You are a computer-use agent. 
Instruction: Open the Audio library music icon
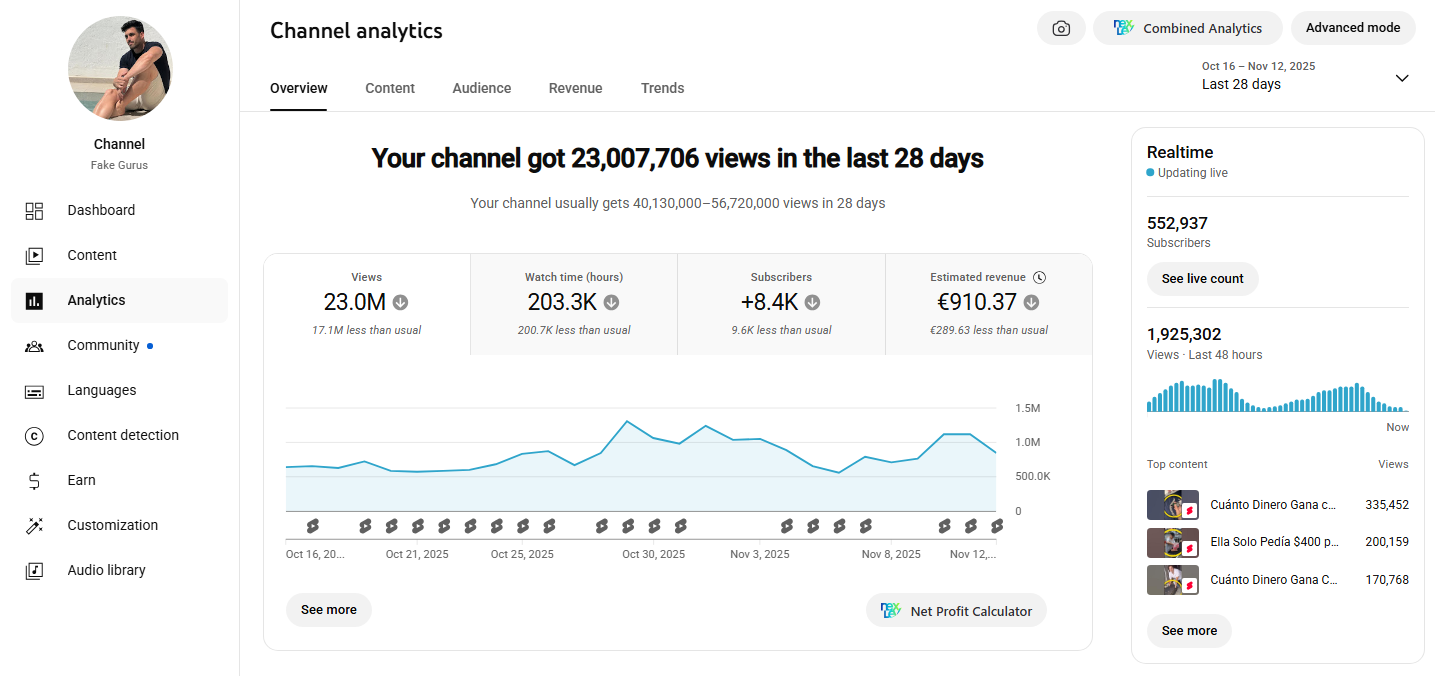tap(34, 571)
